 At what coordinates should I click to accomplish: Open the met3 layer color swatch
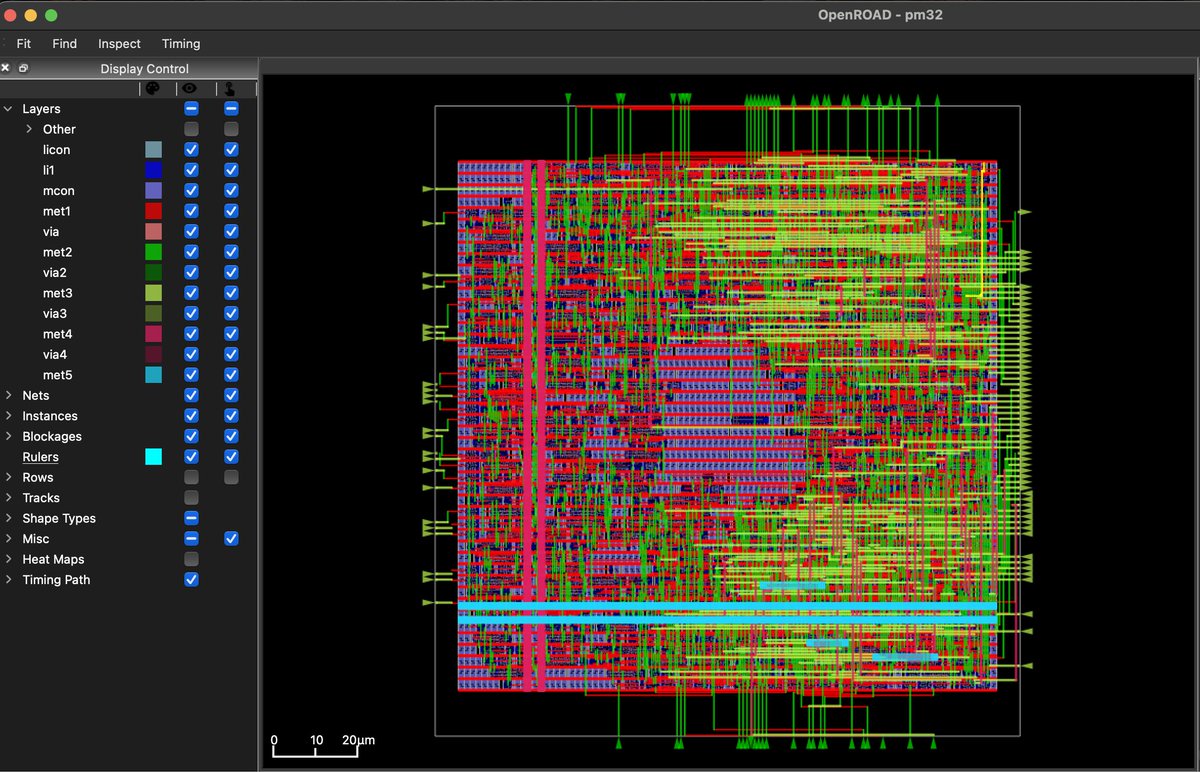(x=153, y=293)
